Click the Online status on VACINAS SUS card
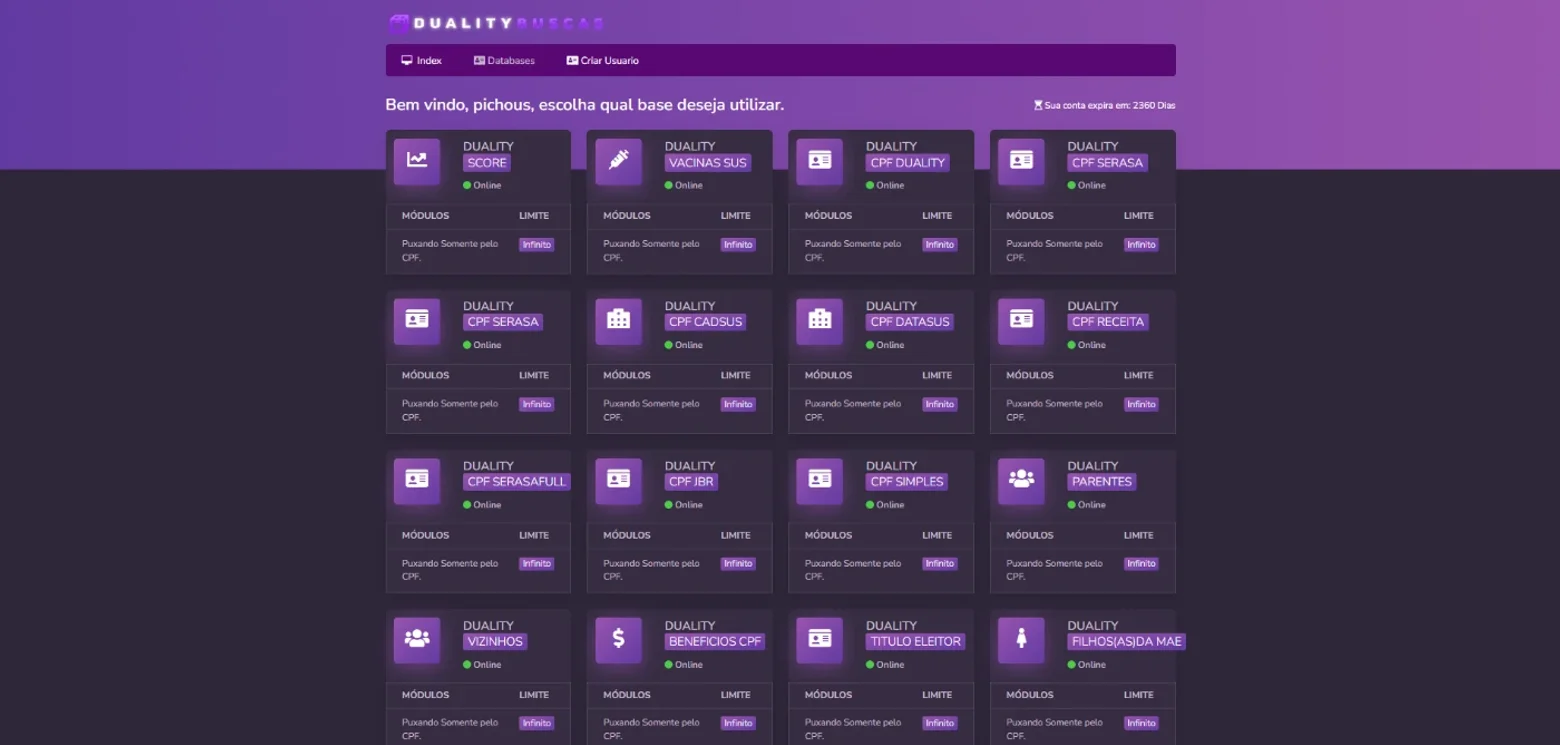This screenshot has height=745, width=1560. (x=684, y=186)
